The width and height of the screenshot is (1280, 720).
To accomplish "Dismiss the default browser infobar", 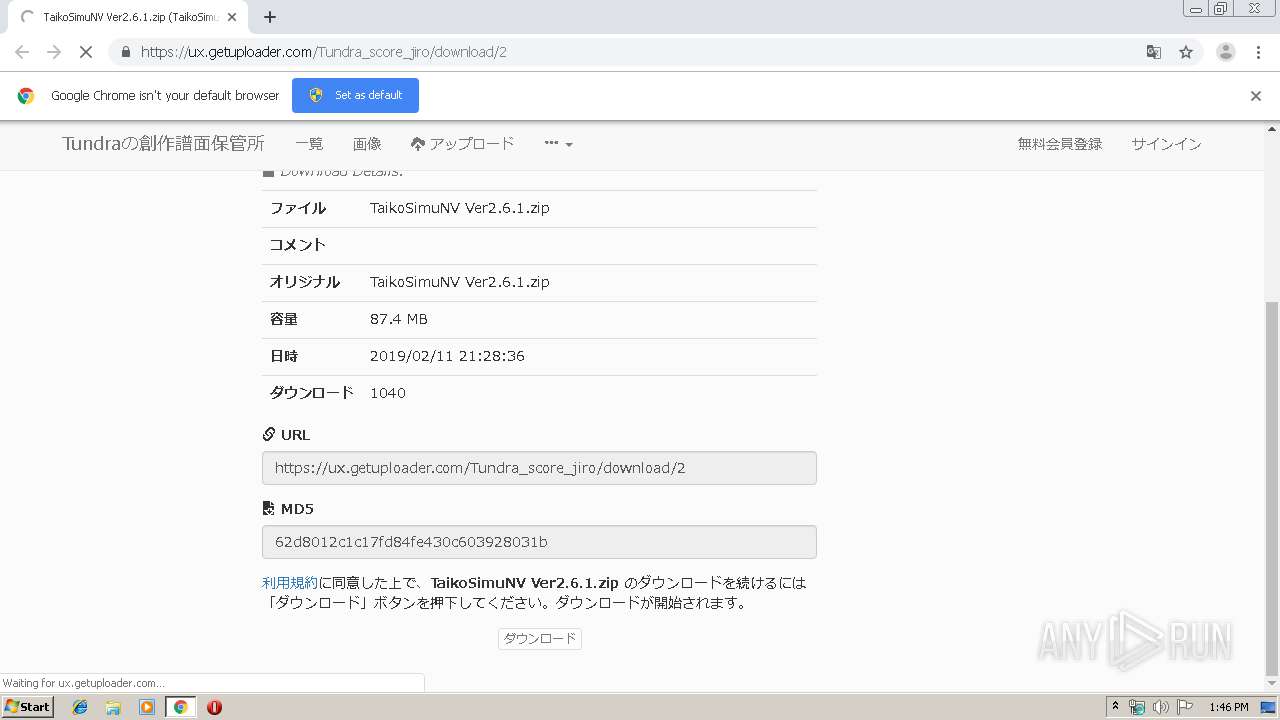I will (x=1256, y=96).
